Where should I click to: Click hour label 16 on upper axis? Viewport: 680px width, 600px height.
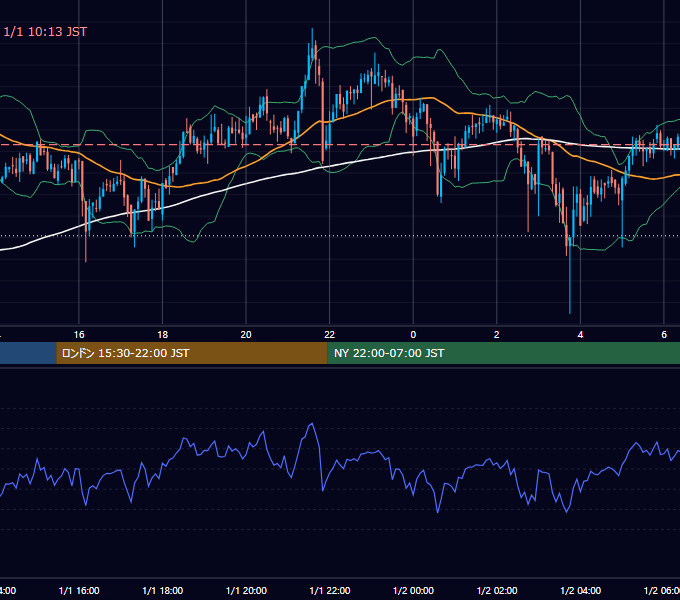(x=79, y=334)
